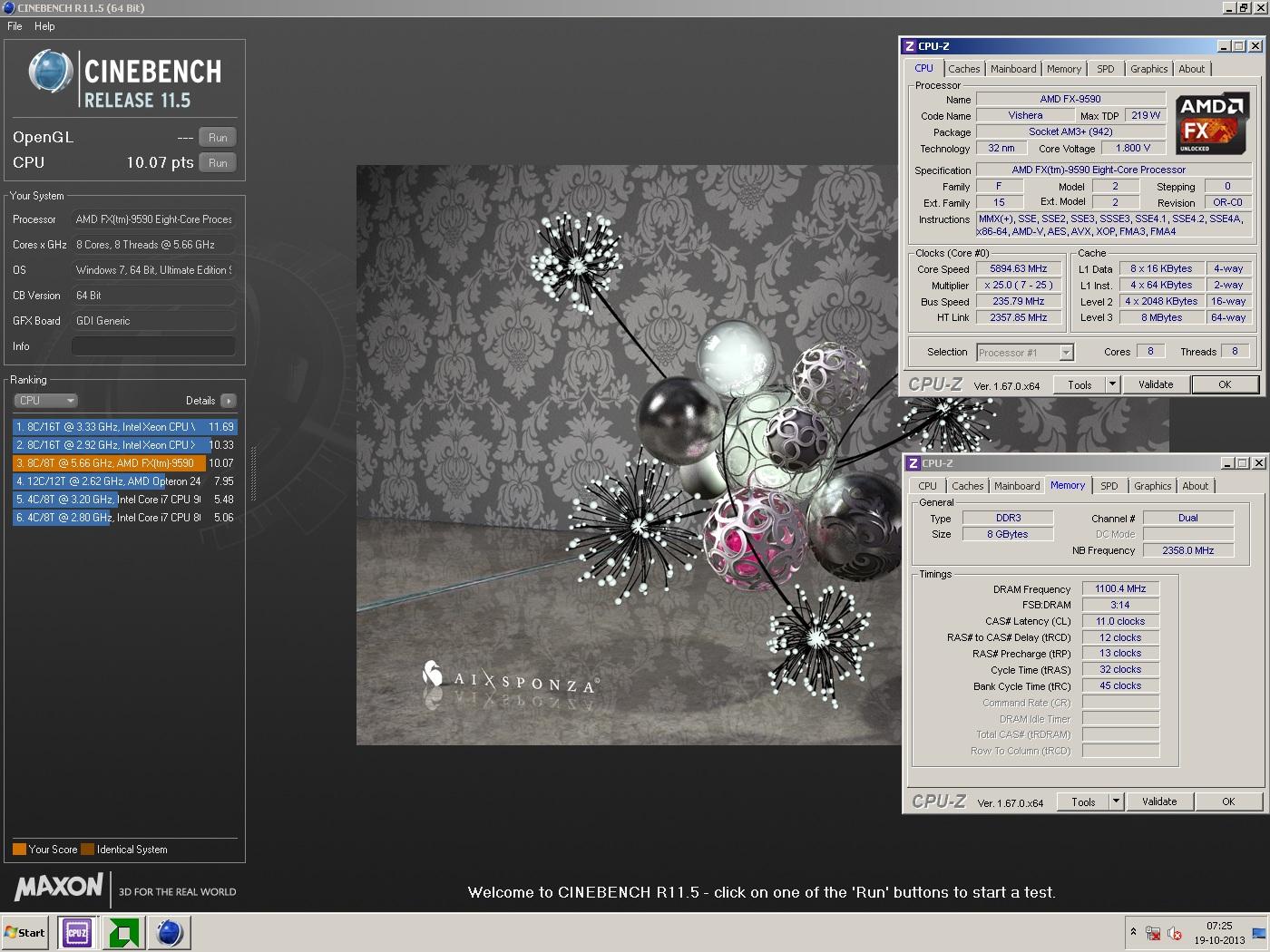1270x952 pixels.
Task: Expand Tools dropdown arrow in lower CPU-Z
Action: [1116, 802]
